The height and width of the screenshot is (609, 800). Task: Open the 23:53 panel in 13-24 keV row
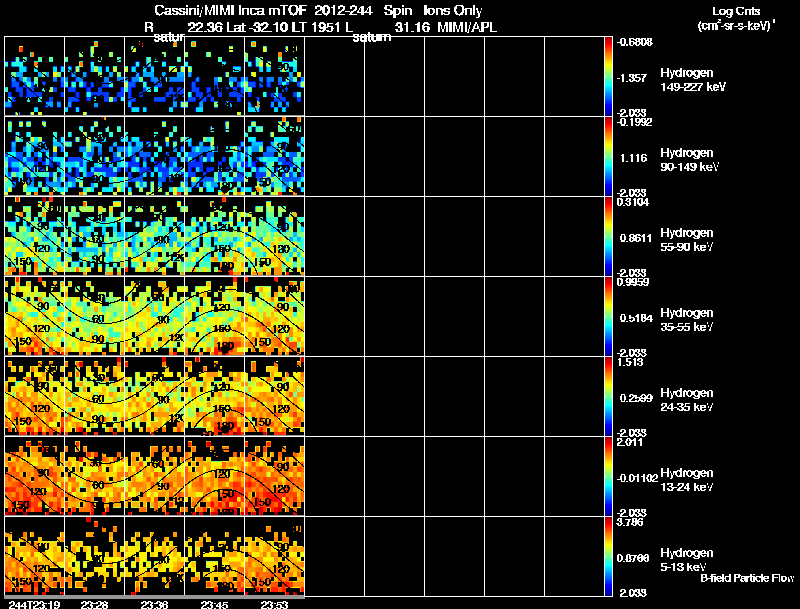coord(274,476)
